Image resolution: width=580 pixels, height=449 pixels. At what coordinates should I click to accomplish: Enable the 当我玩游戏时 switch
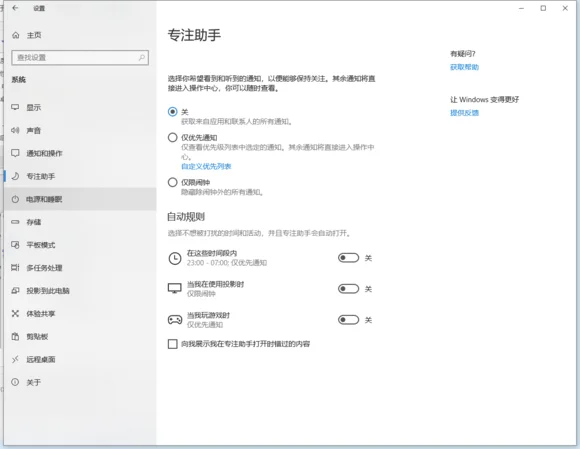348,320
